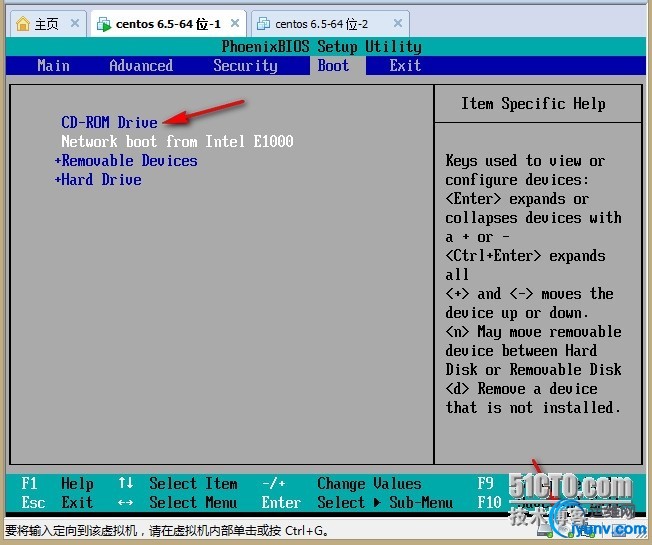652x545 pixels.
Task: Close the 主页 tab
Action: 75,23
